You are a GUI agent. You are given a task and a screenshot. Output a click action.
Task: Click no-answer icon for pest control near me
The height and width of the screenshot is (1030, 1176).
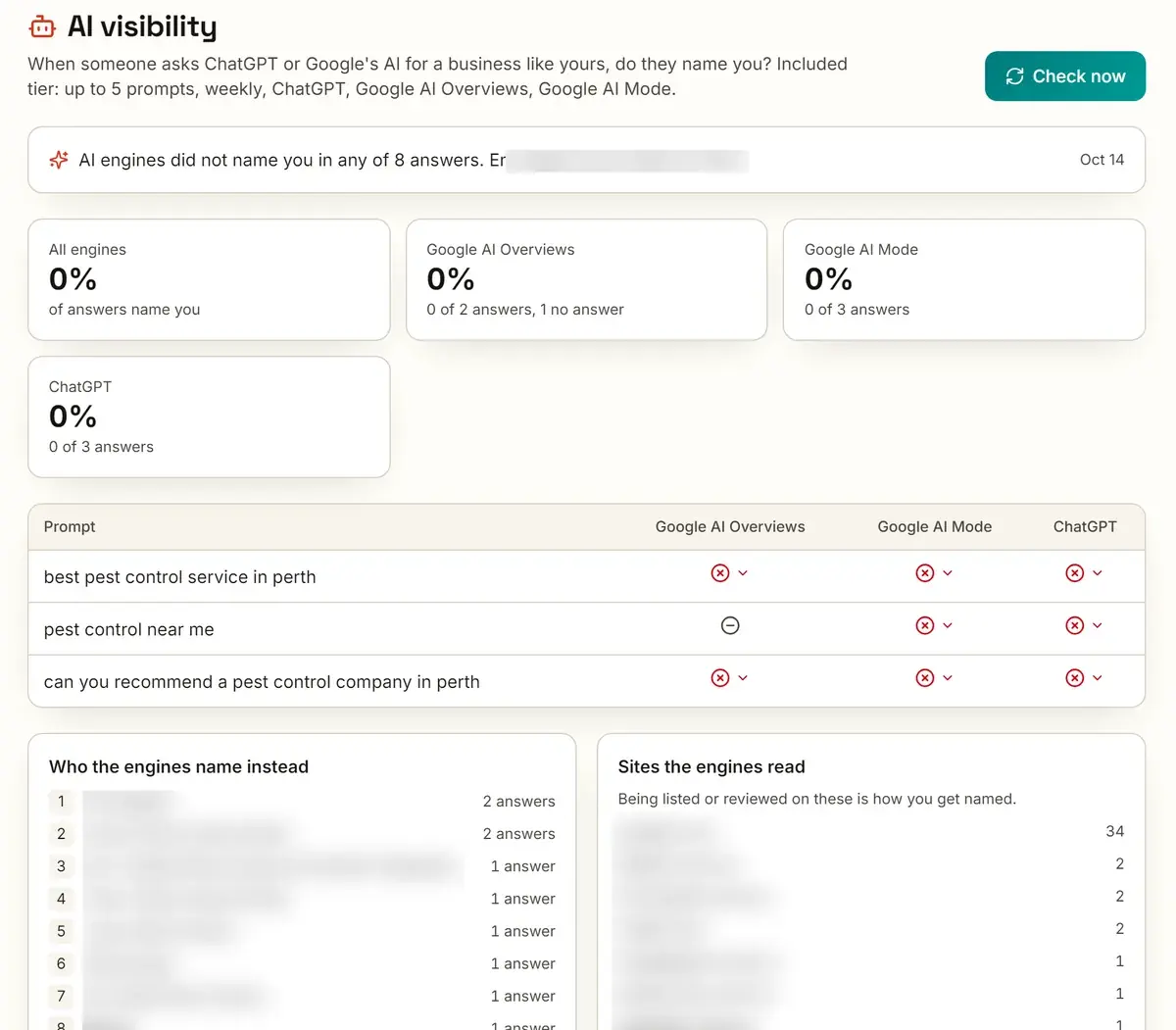(730, 625)
